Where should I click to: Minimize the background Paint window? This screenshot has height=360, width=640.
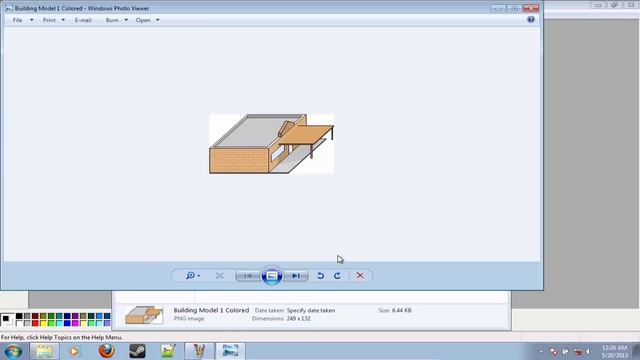(598, 5)
